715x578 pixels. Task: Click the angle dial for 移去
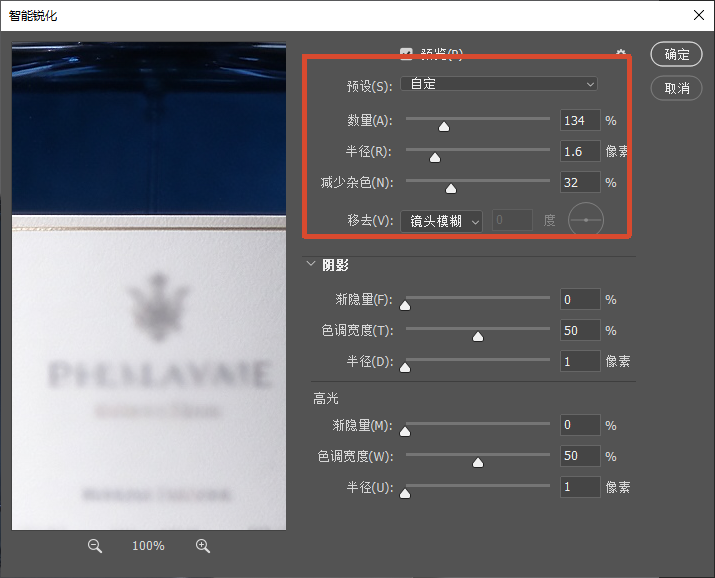pos(586,220)
